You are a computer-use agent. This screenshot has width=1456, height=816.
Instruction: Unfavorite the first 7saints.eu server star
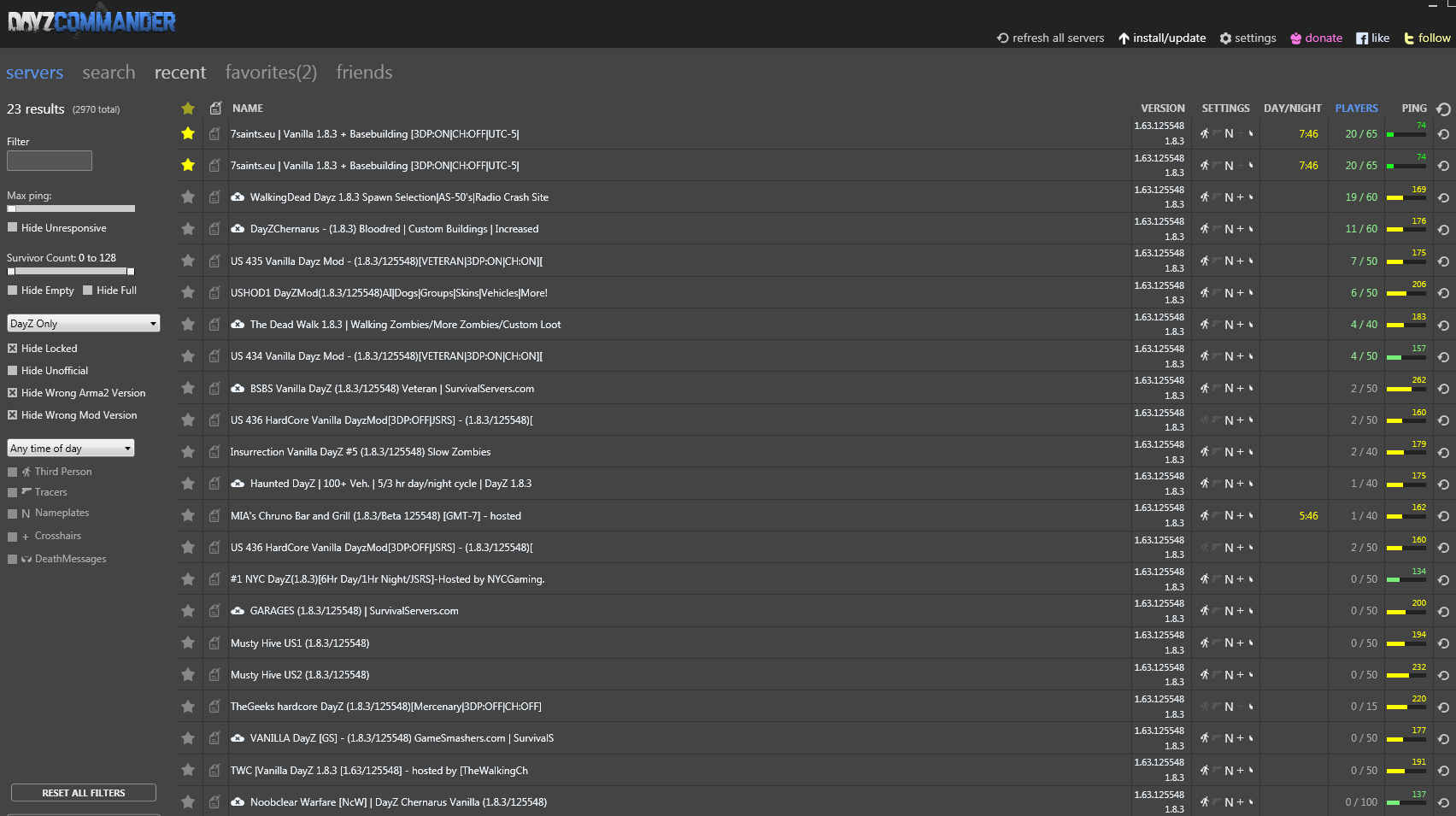[188, 133]
